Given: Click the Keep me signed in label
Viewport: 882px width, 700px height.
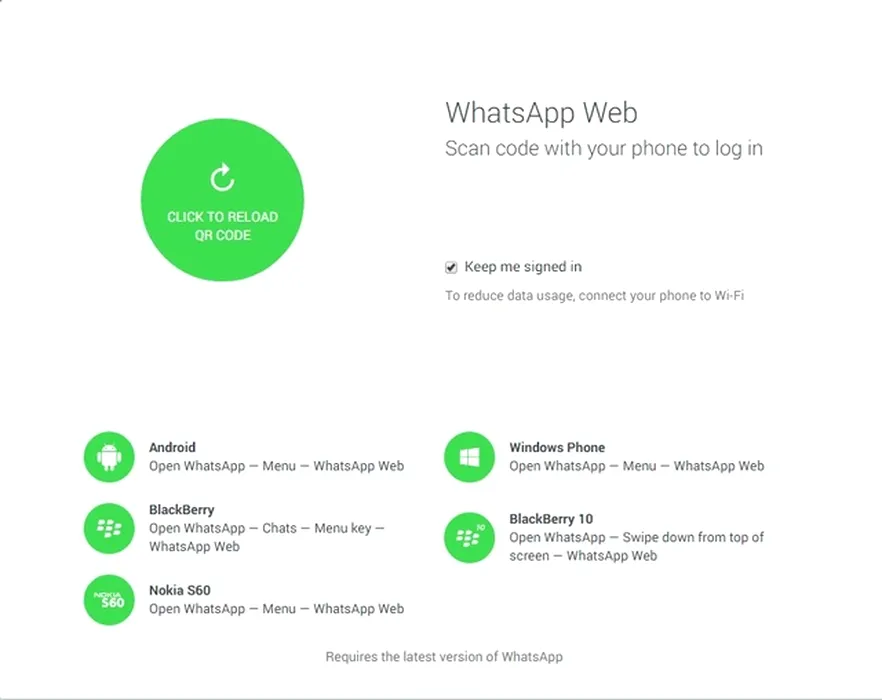Looking at the screenshot, I should [x=523, y=267].
